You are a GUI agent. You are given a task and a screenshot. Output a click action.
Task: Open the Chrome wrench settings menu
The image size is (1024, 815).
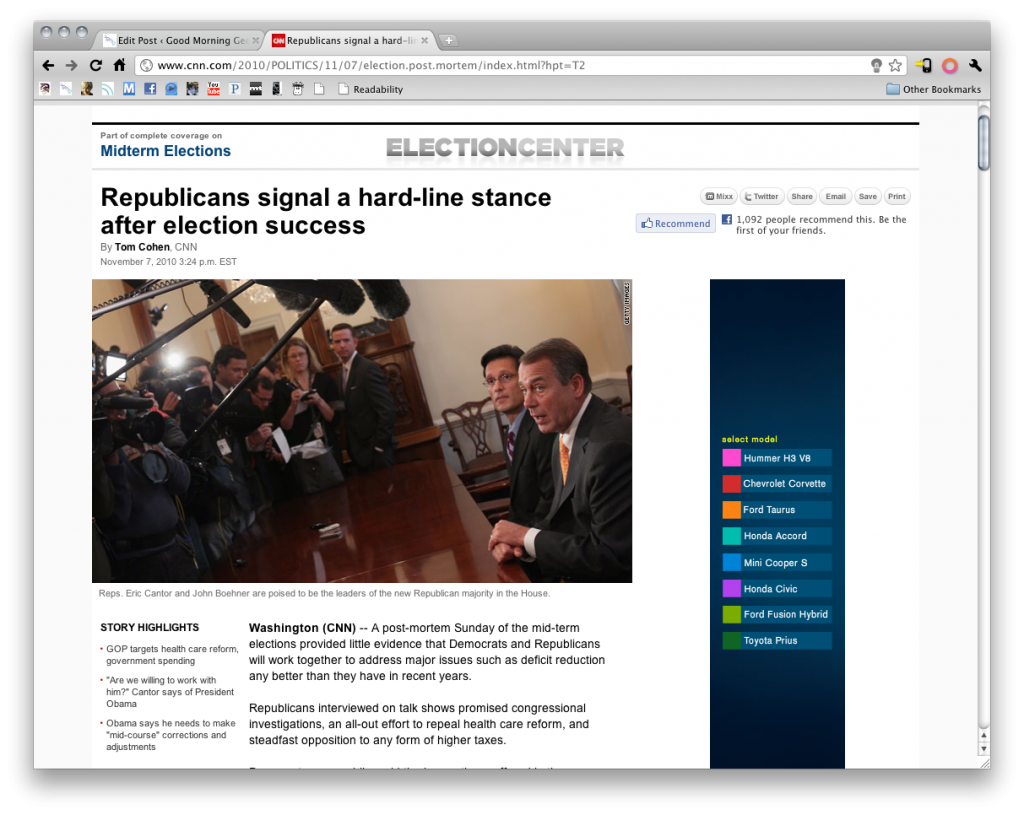point(975,65)
